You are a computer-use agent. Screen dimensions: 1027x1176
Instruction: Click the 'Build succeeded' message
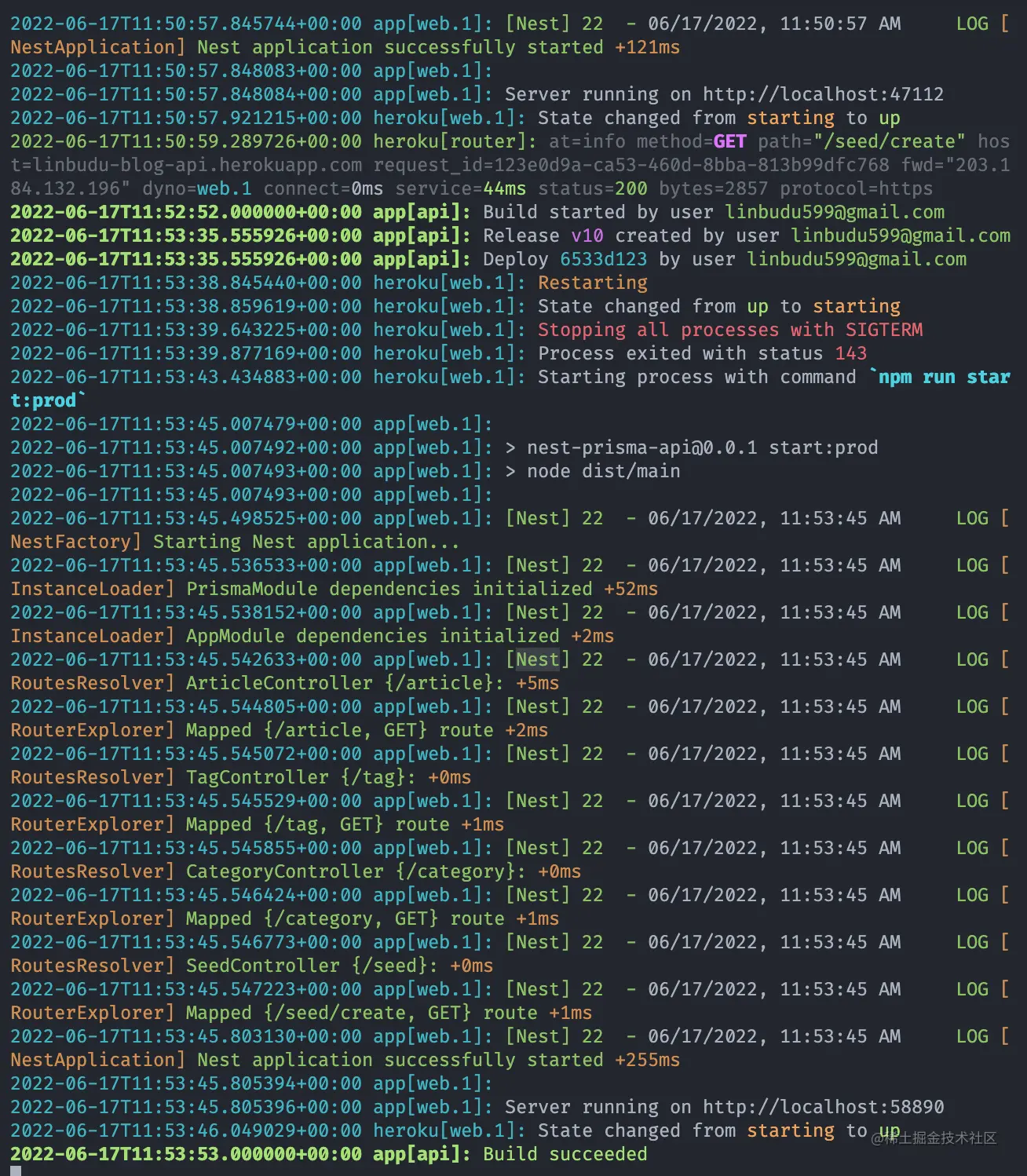tap(565, 1154)
